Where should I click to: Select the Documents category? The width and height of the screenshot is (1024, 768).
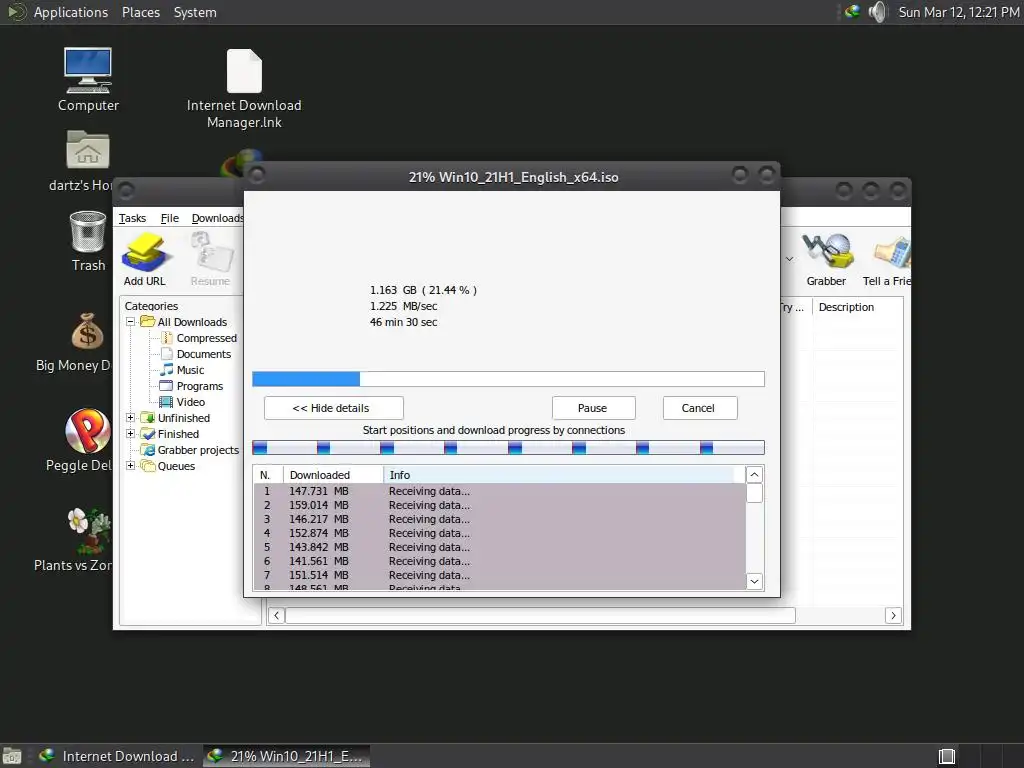point(204,354)
